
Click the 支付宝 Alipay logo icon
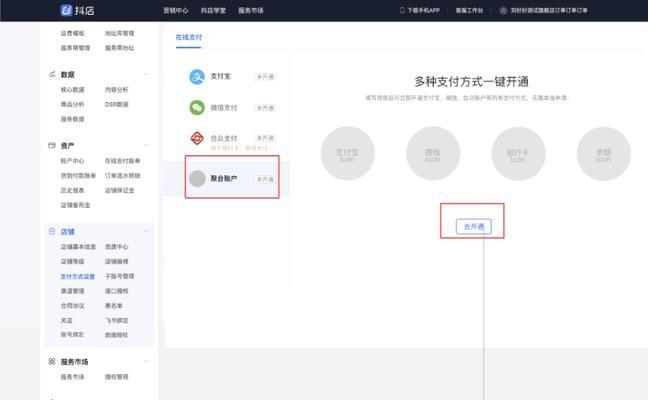click(197, 76)
